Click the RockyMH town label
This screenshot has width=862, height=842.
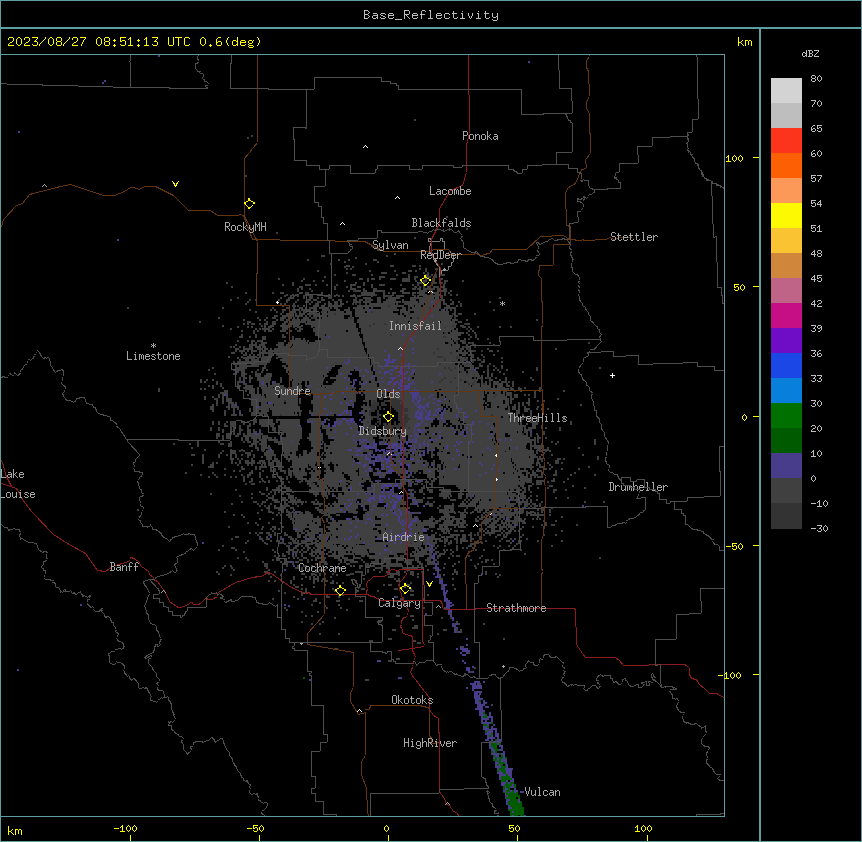[x=245, y=227]
